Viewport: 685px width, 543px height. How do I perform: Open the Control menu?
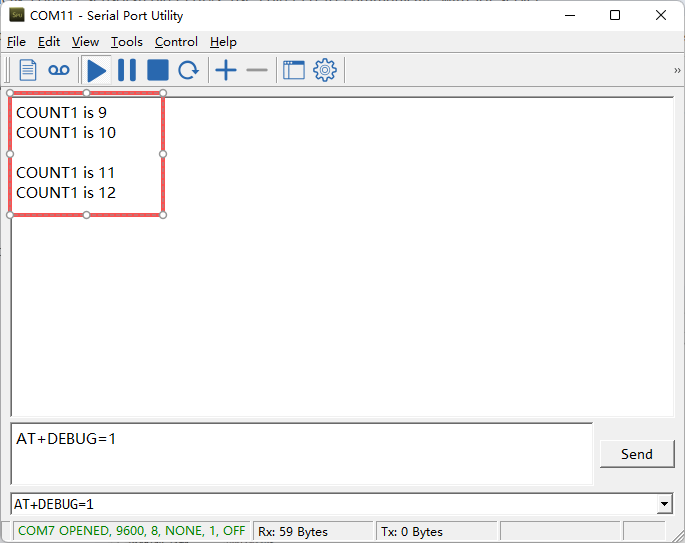point(176,42)
